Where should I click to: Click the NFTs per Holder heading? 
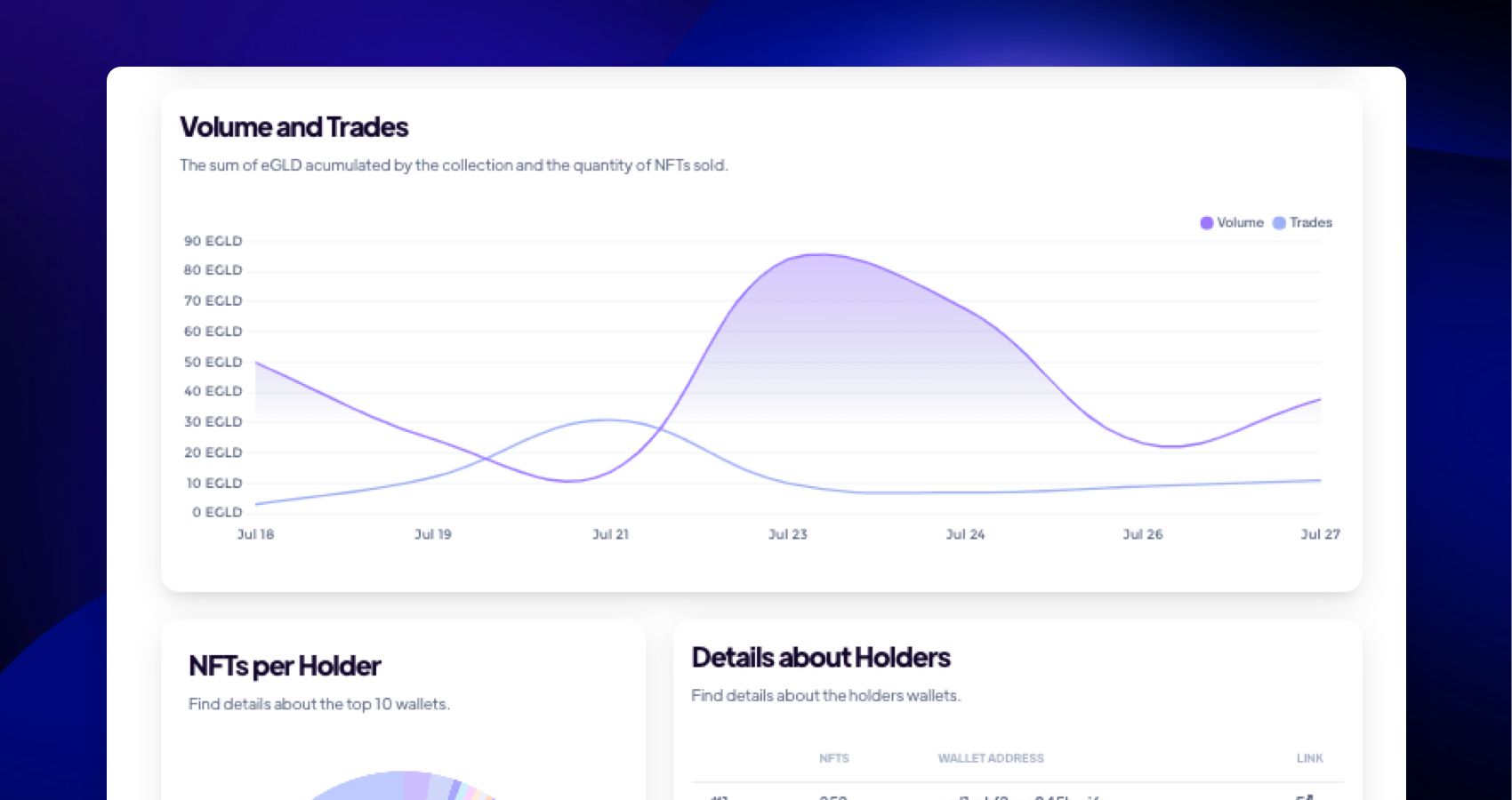point(285,666)
